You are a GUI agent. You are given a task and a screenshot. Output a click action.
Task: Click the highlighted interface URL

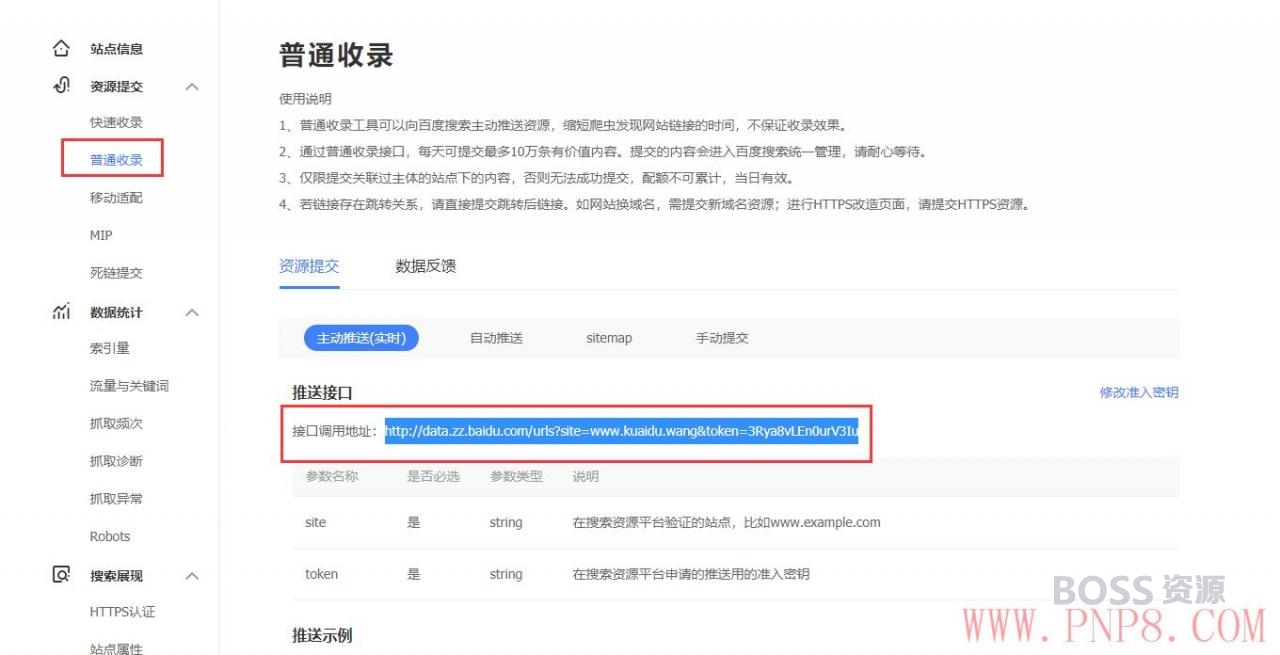point(621,432)
